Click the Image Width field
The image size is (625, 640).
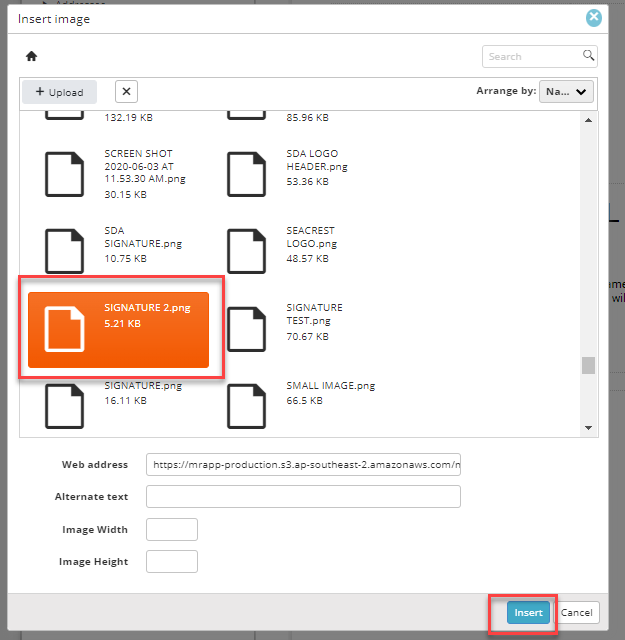click(x=172, y=529)
